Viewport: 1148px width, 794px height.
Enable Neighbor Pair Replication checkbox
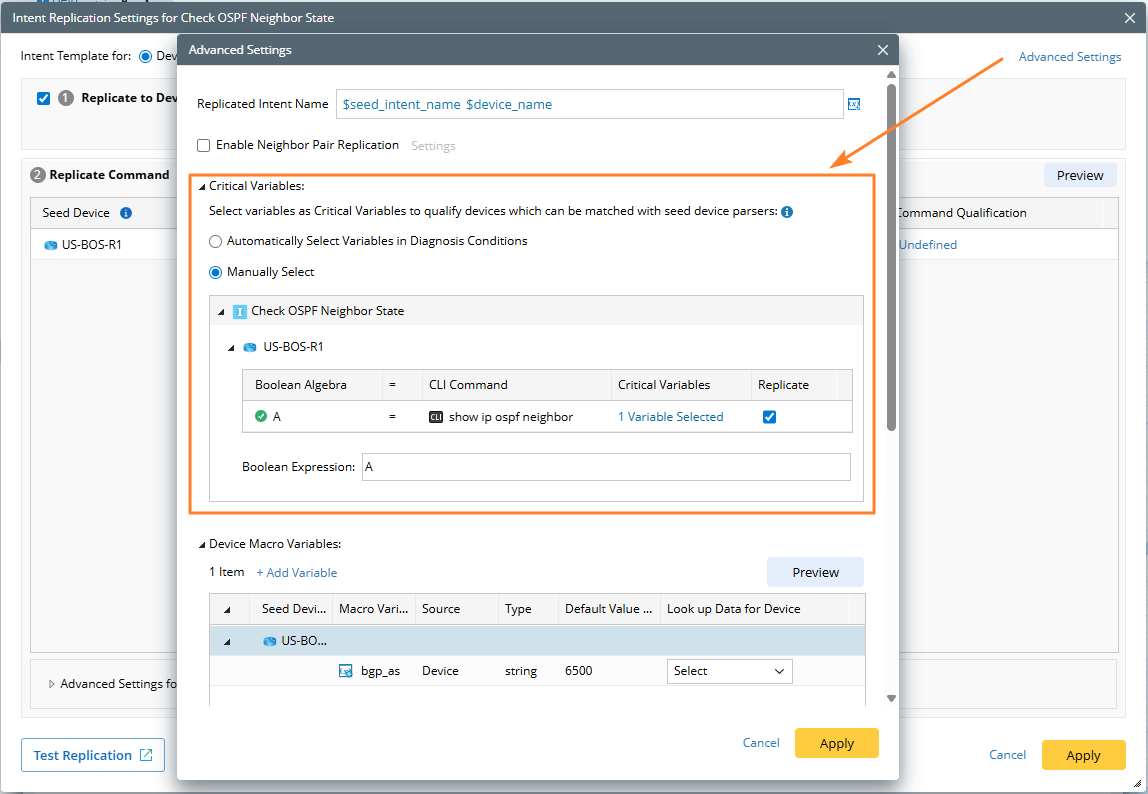click(204, 145)
